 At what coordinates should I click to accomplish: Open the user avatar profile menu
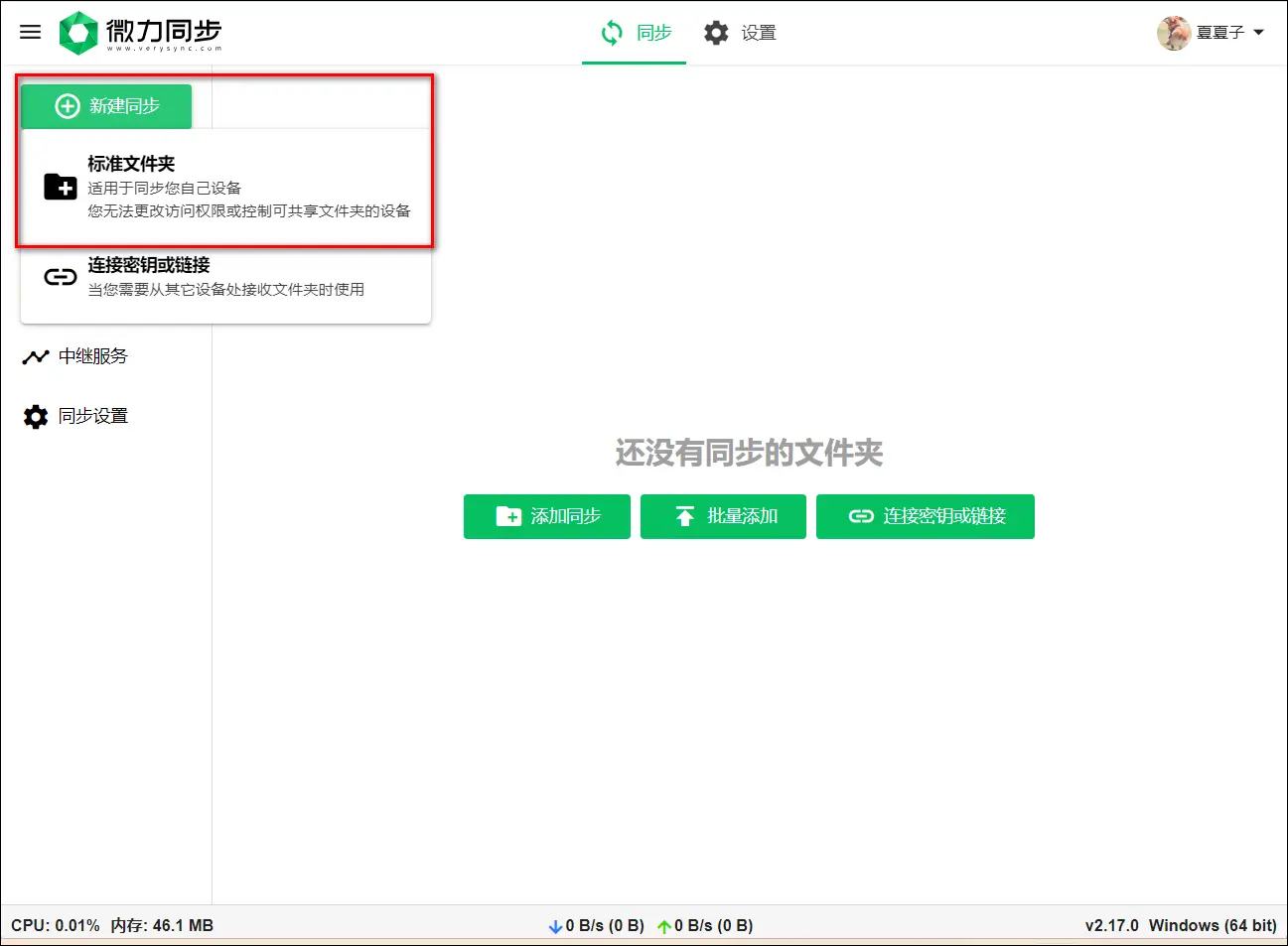click(1174, 32)
